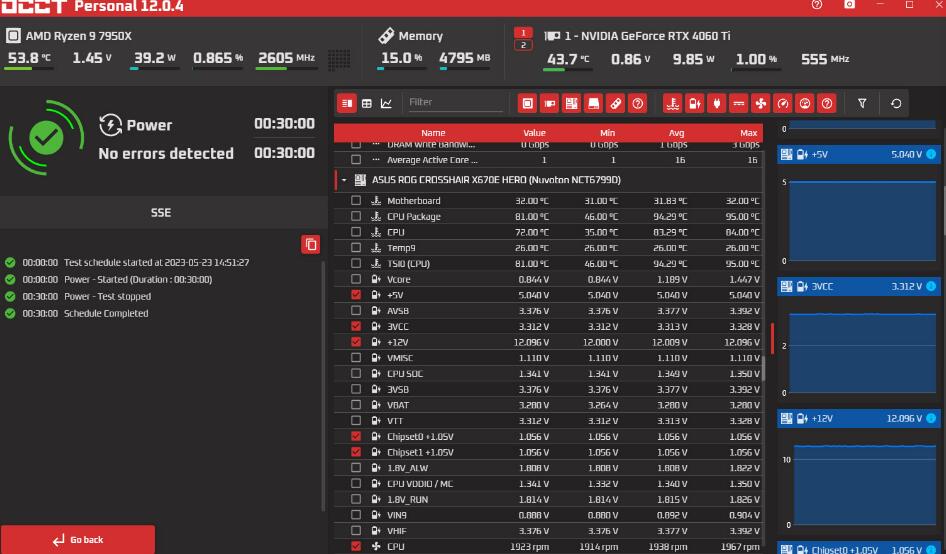This screenshot has width=946, height=554.
Task: Toggle the temperature sensor type filter
Action: 673,103
